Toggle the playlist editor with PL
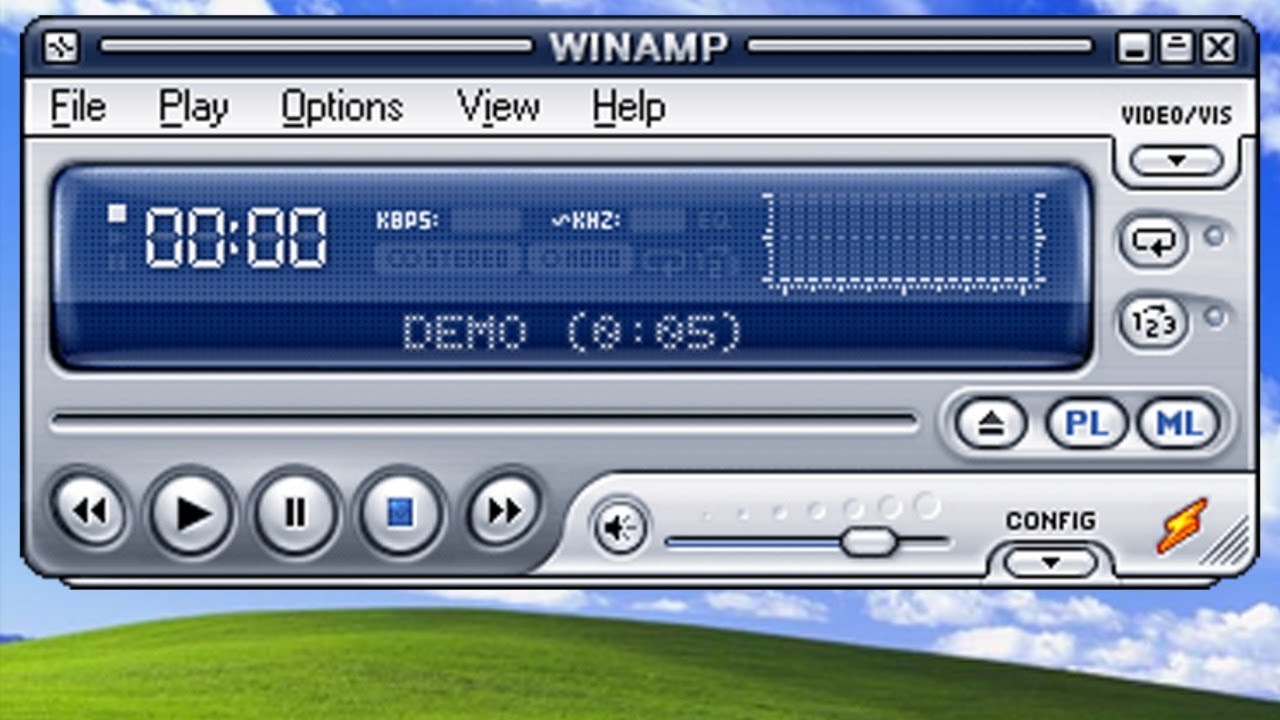The height and width of the screenshot is (720, 1280). (1087, 424)
